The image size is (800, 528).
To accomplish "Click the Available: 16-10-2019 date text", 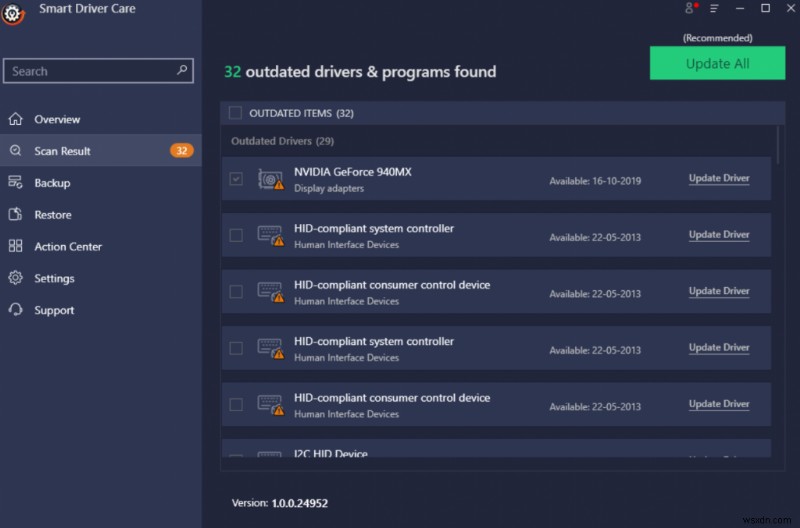I will [x=595, y=181].
